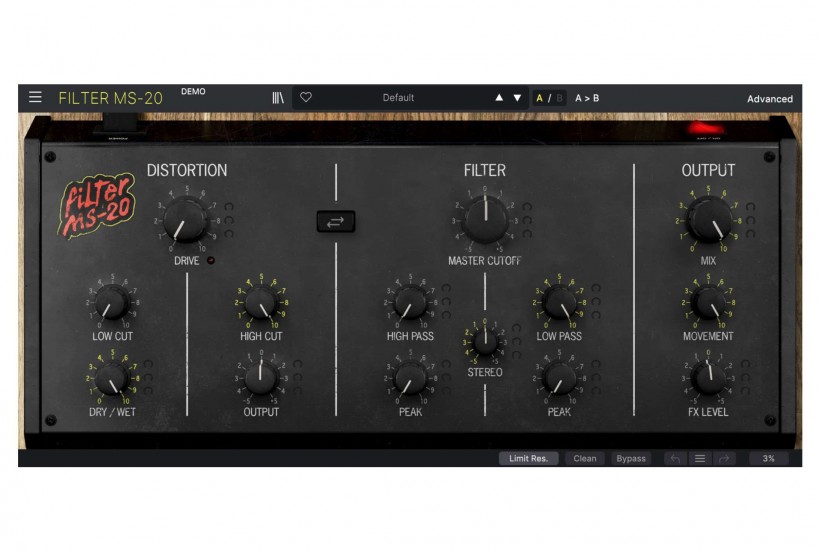Switch to preset slot A
This screenshot has width=820, height=551.
(540, 98)
